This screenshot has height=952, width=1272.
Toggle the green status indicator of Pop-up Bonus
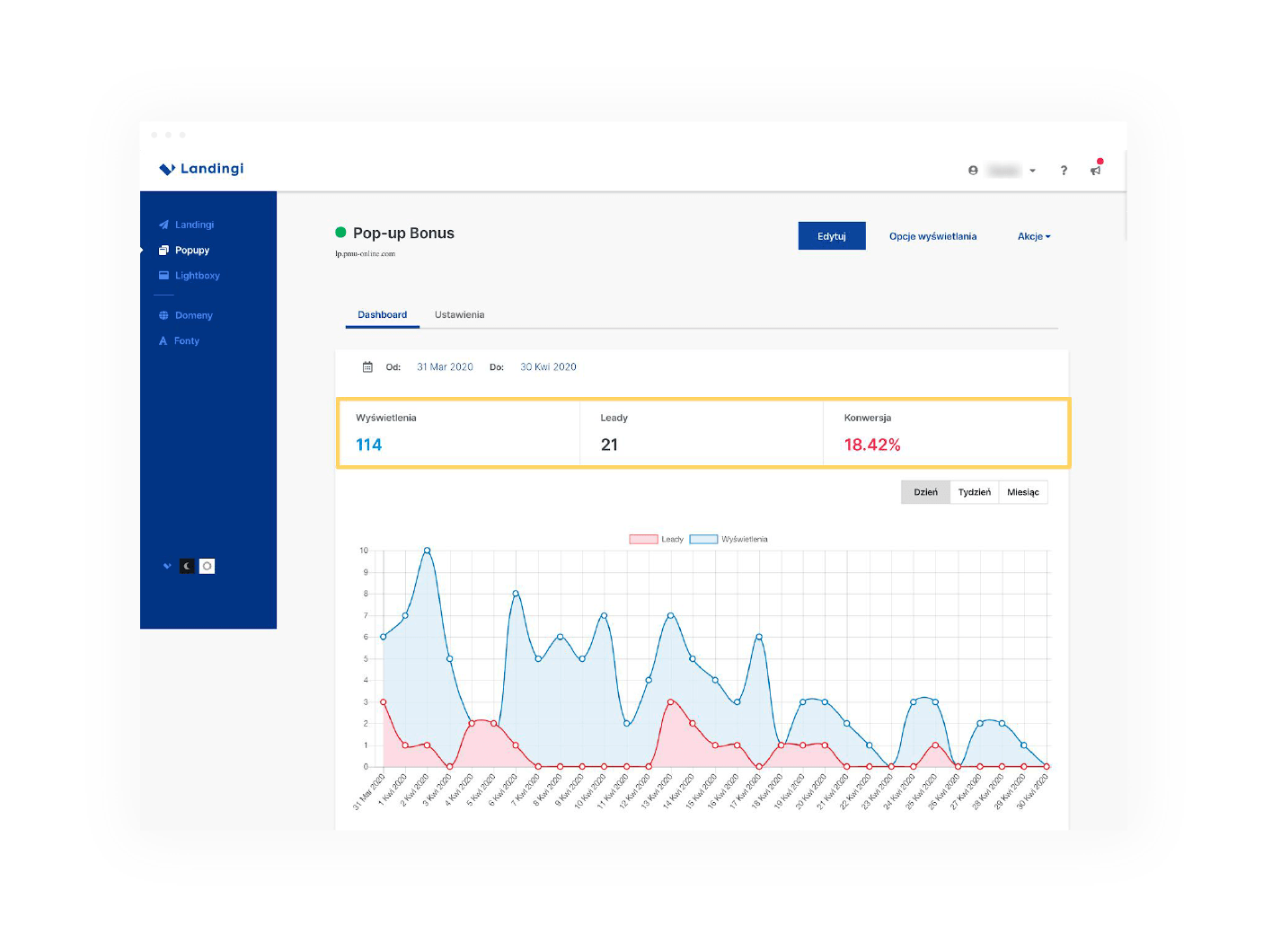[x=341, y=232]
